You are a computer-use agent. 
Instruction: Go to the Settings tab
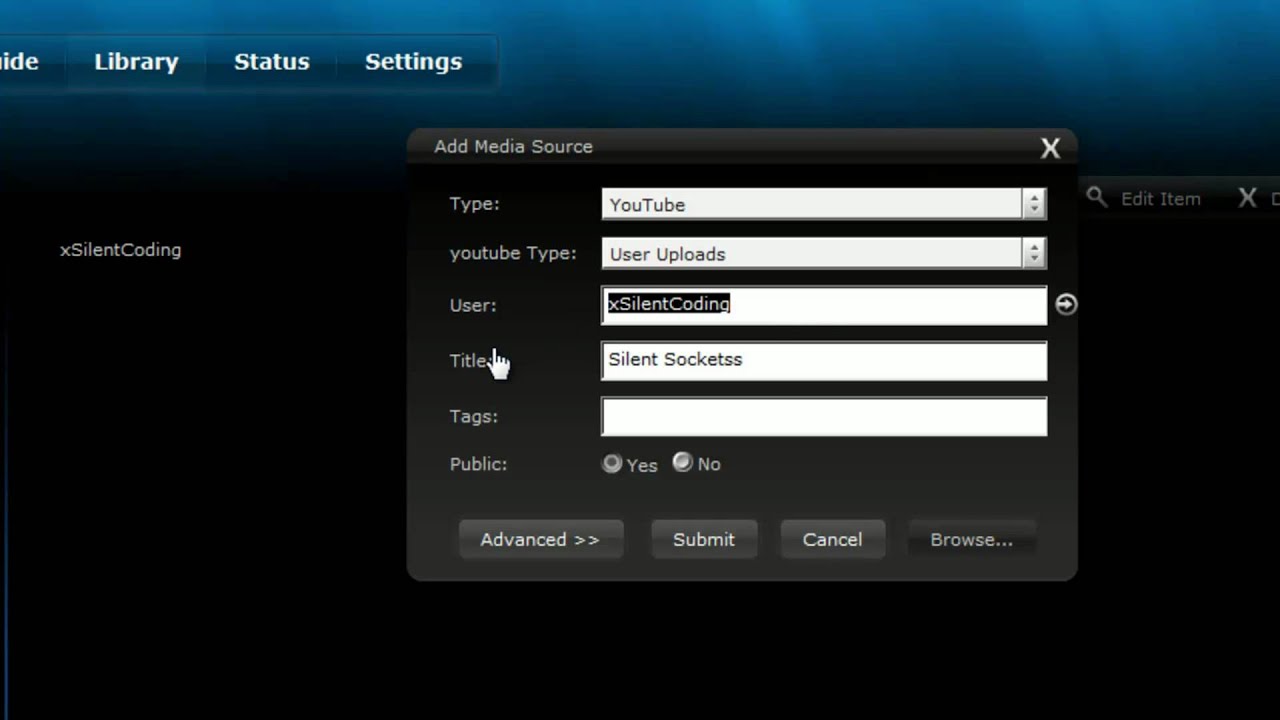(413, 62)
